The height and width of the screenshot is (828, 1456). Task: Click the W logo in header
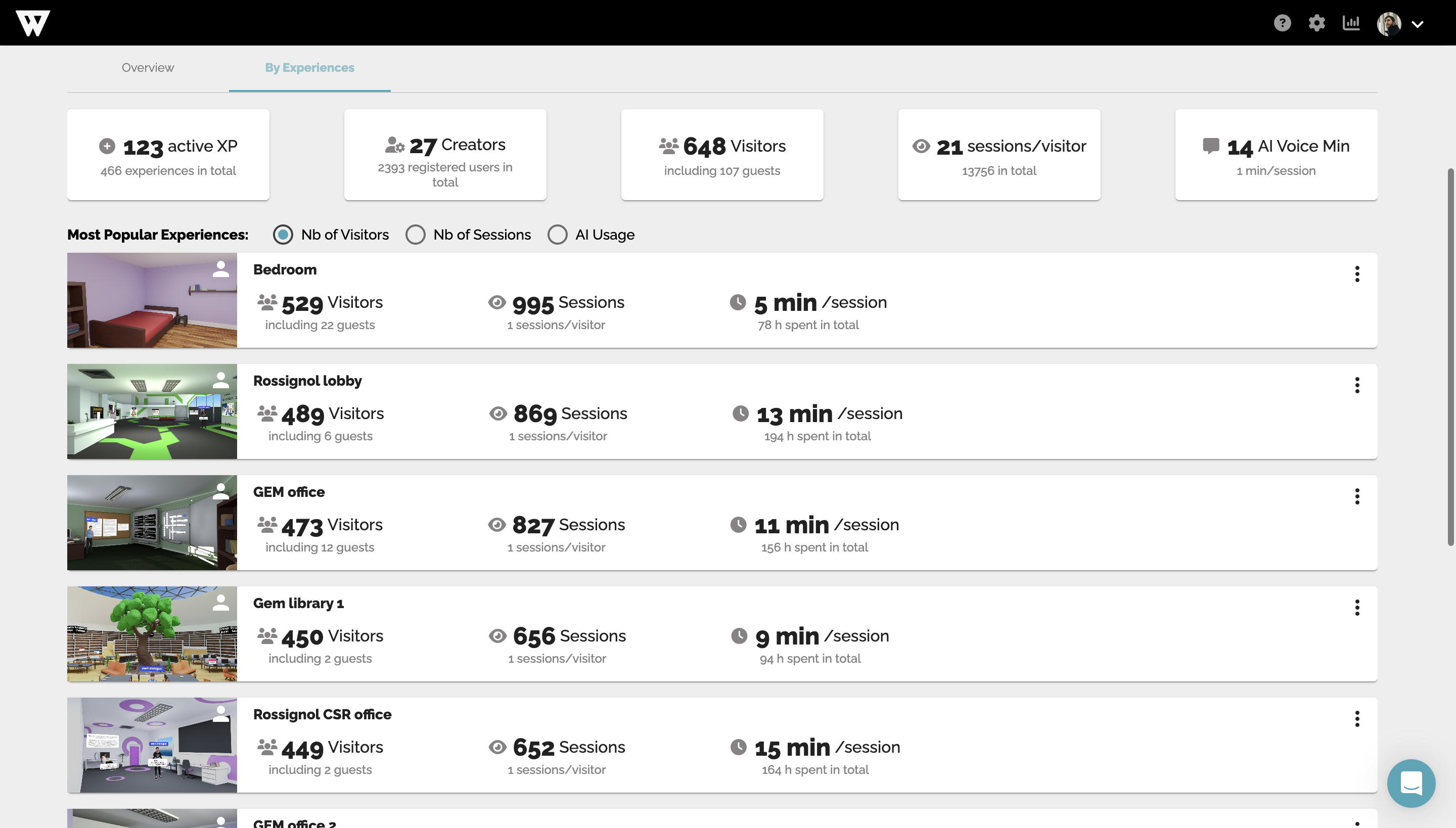(x=33, y=23)
